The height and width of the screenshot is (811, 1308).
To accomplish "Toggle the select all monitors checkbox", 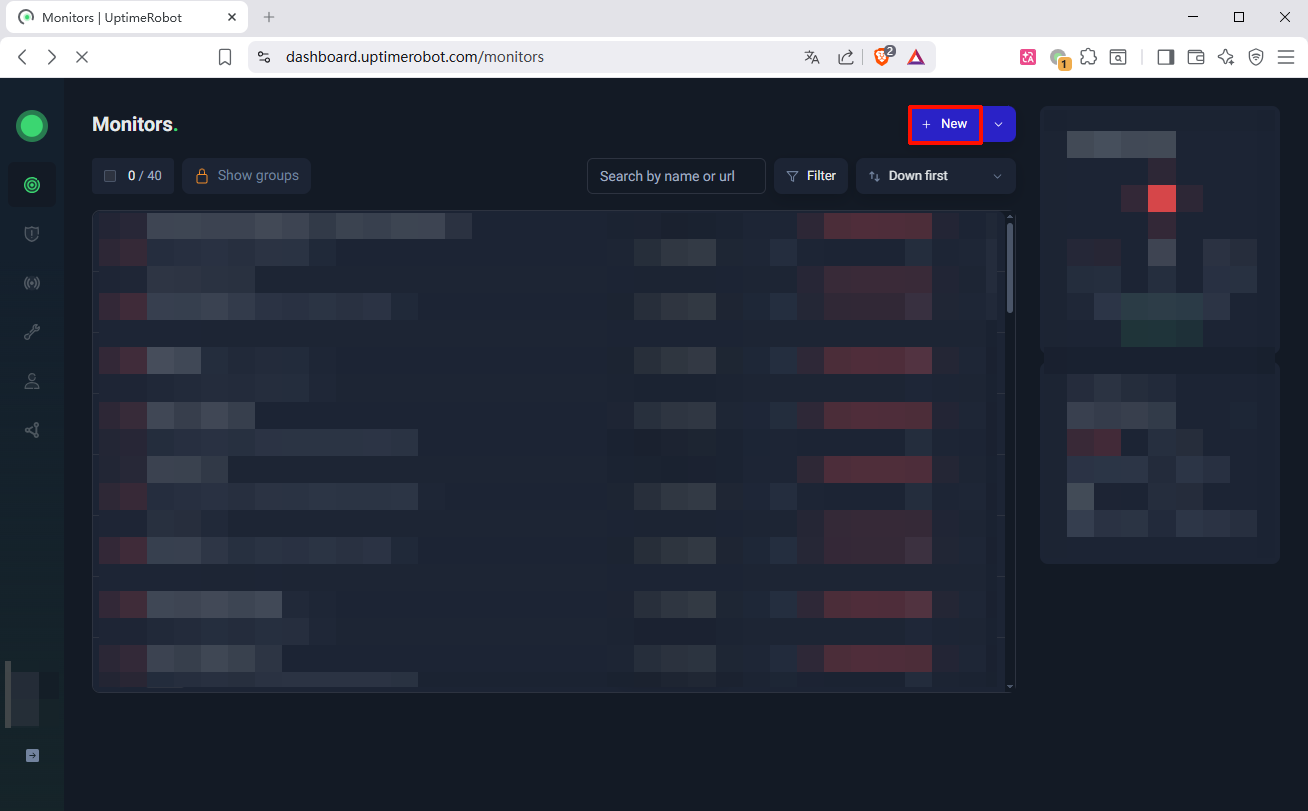I will point(110,176).
